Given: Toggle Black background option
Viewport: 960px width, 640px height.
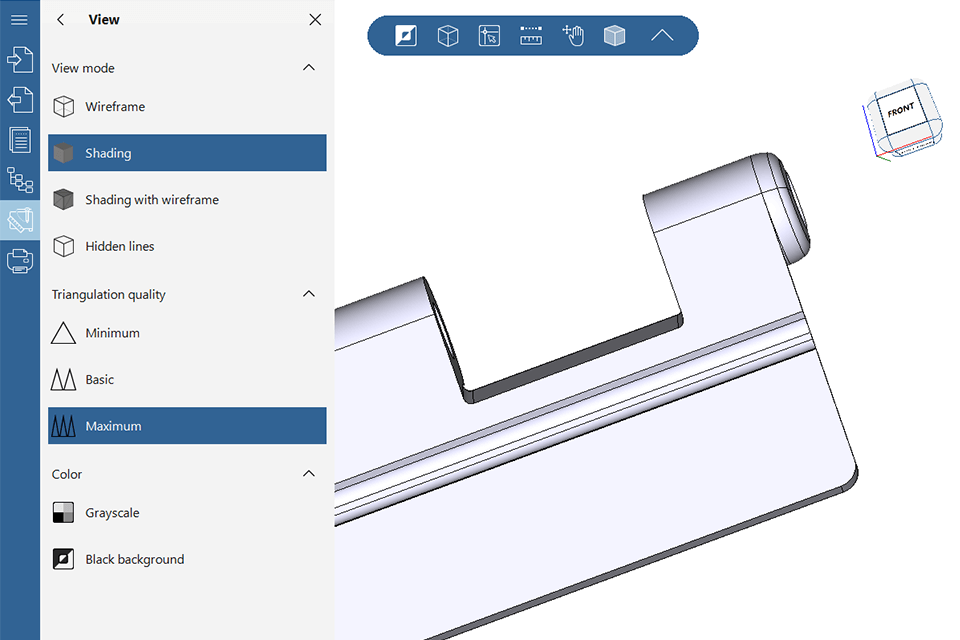Looking at the screenshot, I should [187, 559].
